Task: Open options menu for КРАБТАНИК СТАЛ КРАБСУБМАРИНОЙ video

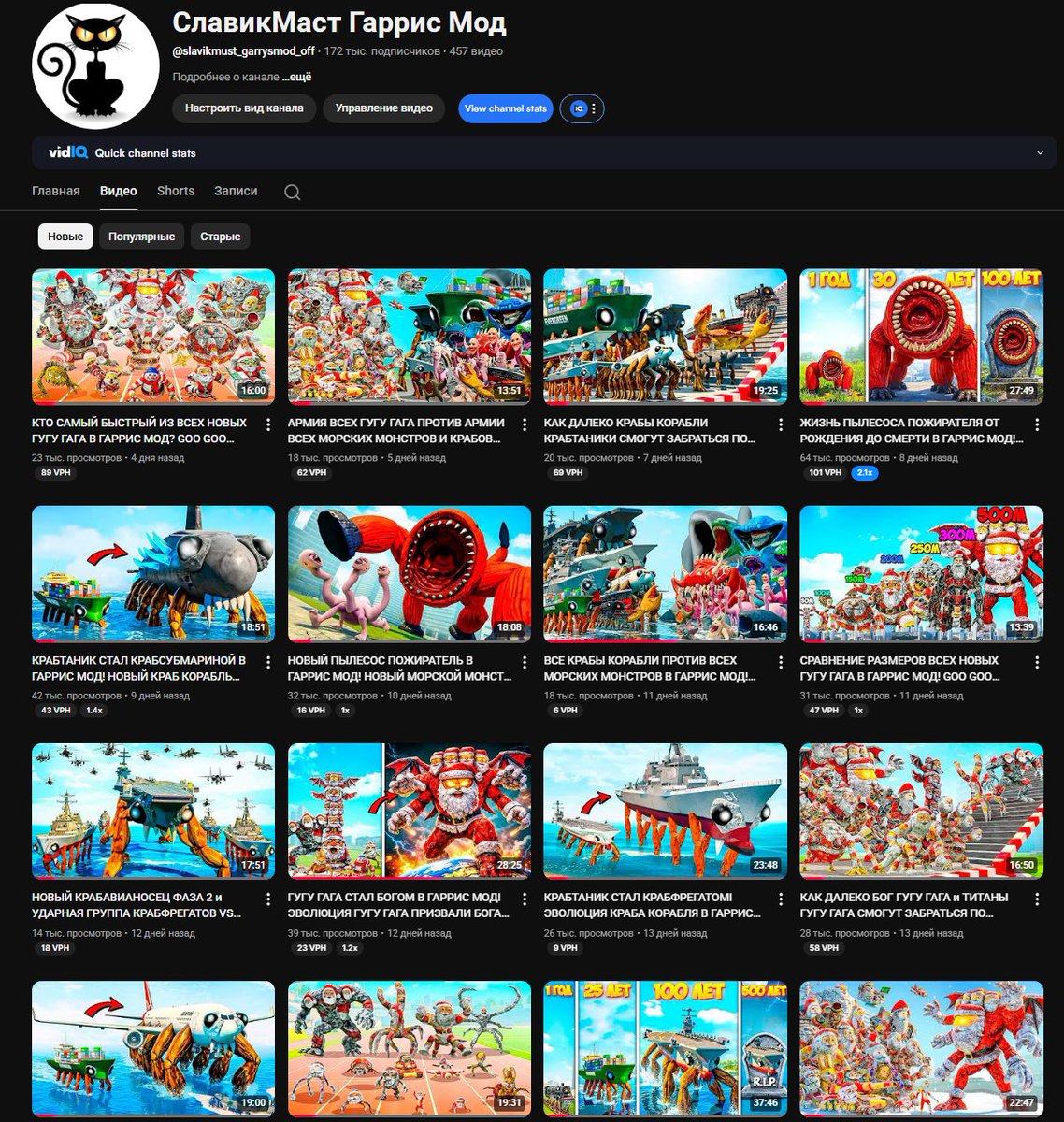Action: click(268, 662)
